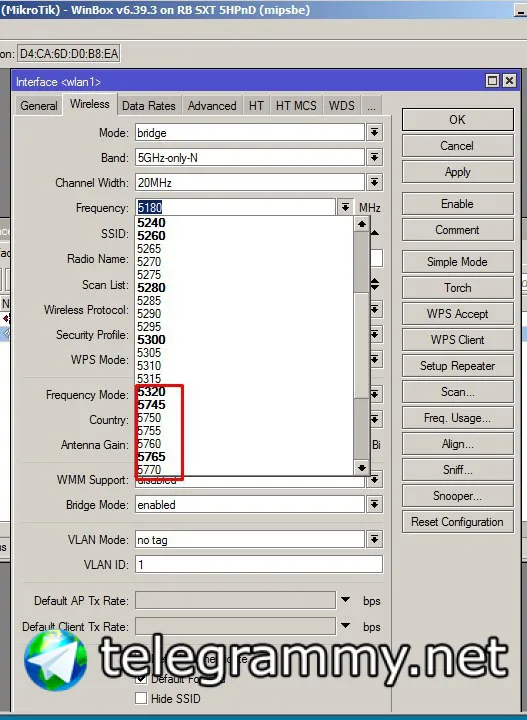Switch to the General tab

tap(39, 106)
